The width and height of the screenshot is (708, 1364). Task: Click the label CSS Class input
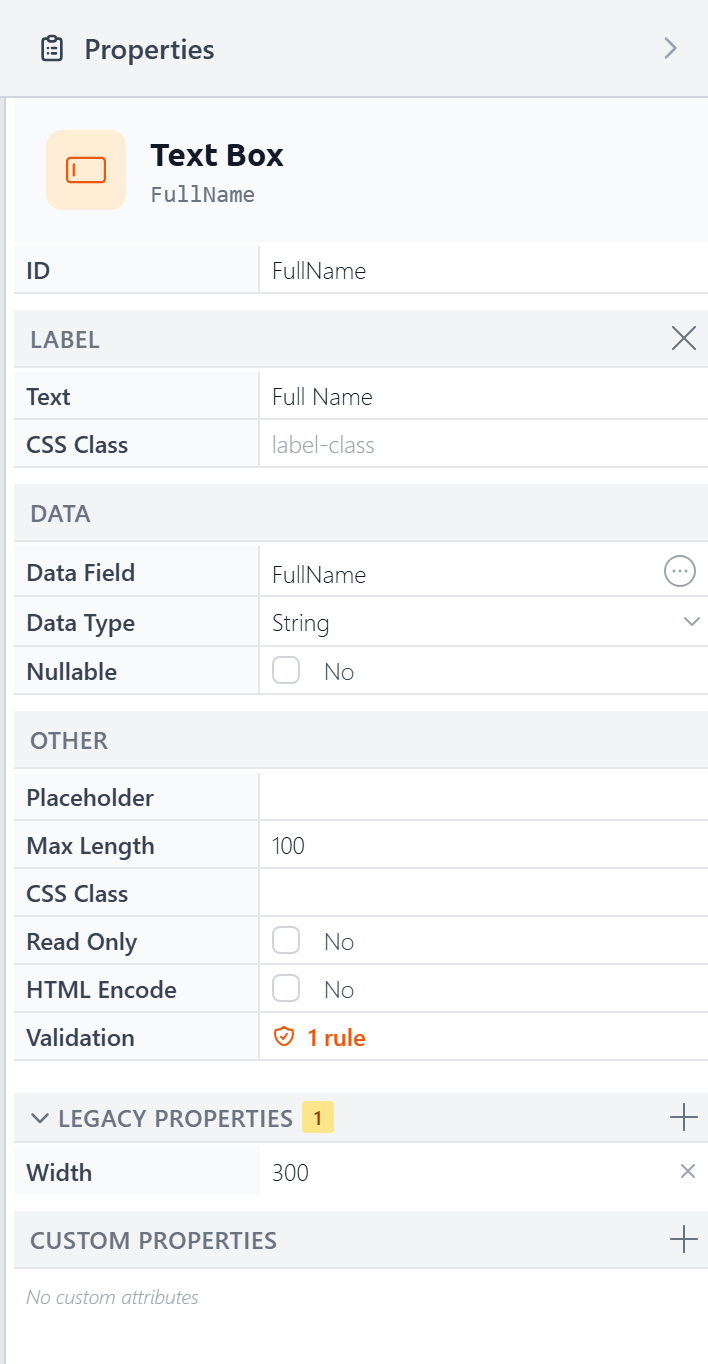pos(484,444)
